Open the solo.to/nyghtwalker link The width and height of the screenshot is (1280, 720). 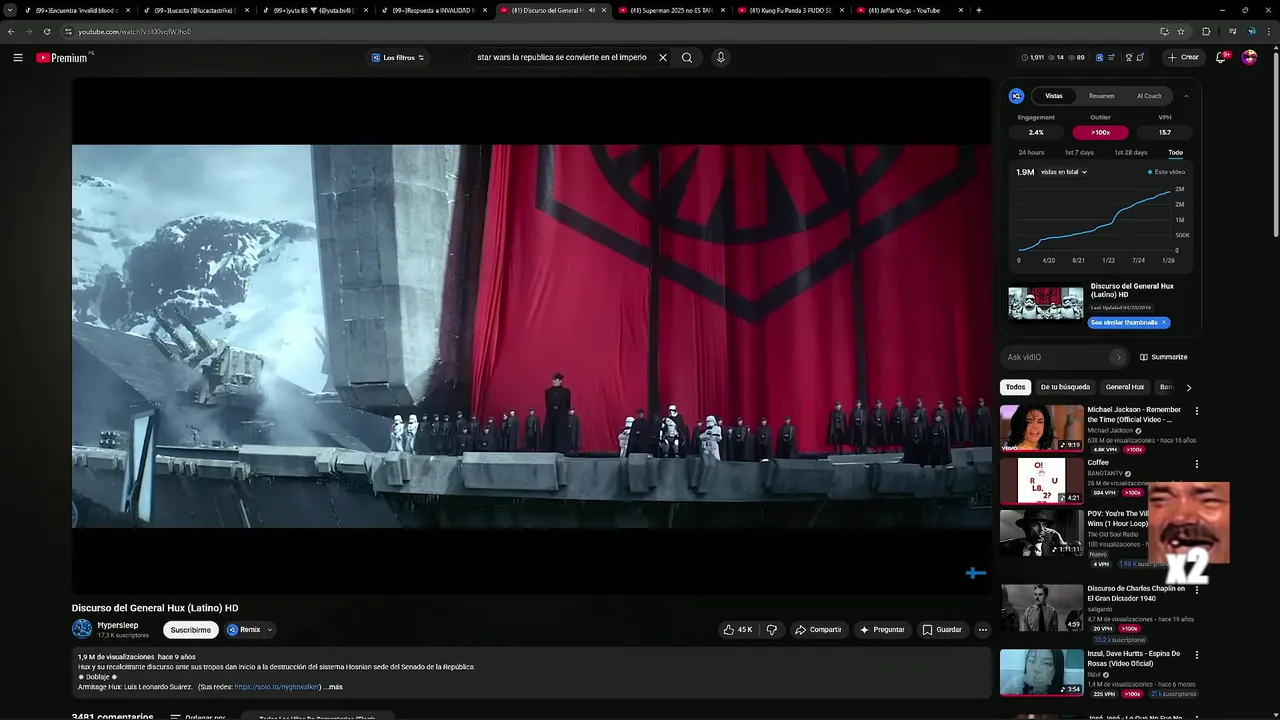tap(277, 687)
